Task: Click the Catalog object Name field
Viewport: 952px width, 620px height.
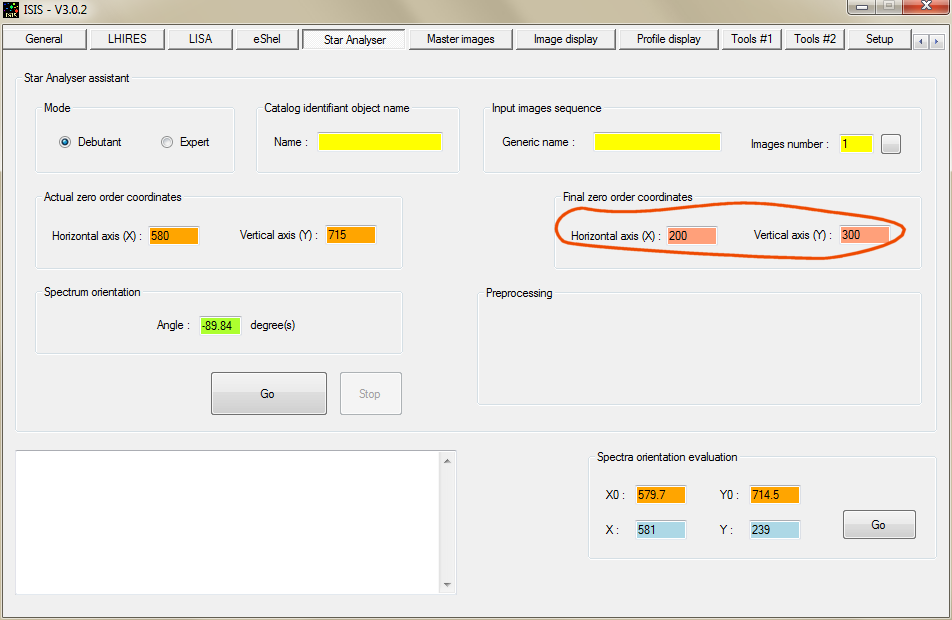Action: 380,142
